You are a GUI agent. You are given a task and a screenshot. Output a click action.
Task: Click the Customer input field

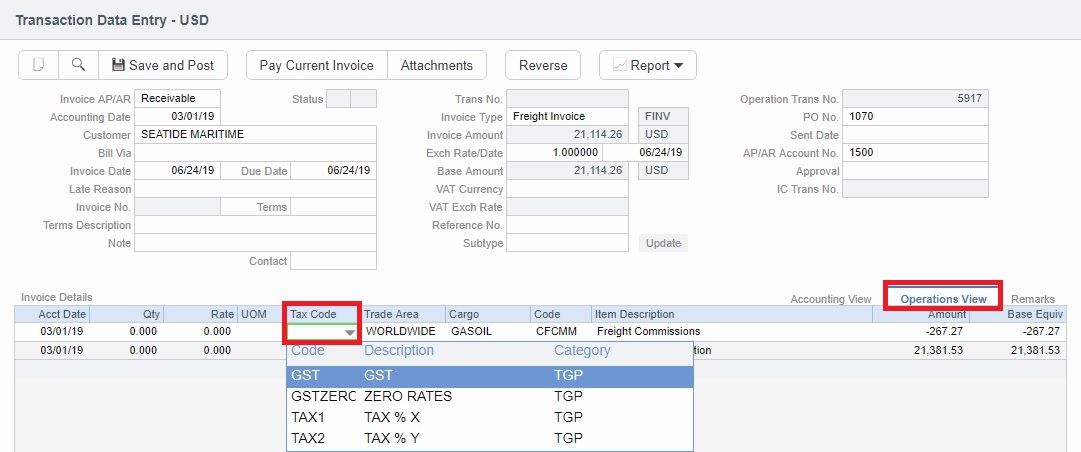click(255, 134)
